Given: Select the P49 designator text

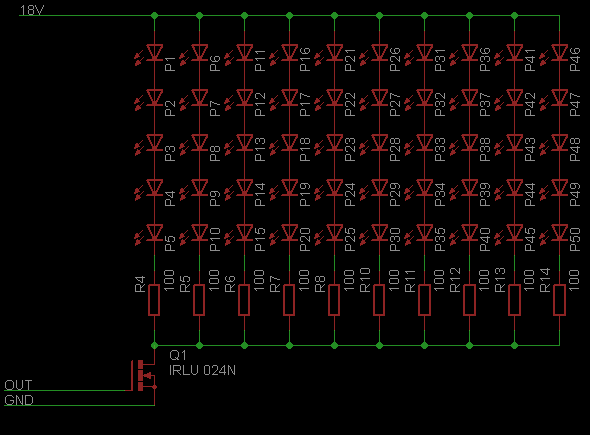Looking at the screenshot, I should pos(575,195).
